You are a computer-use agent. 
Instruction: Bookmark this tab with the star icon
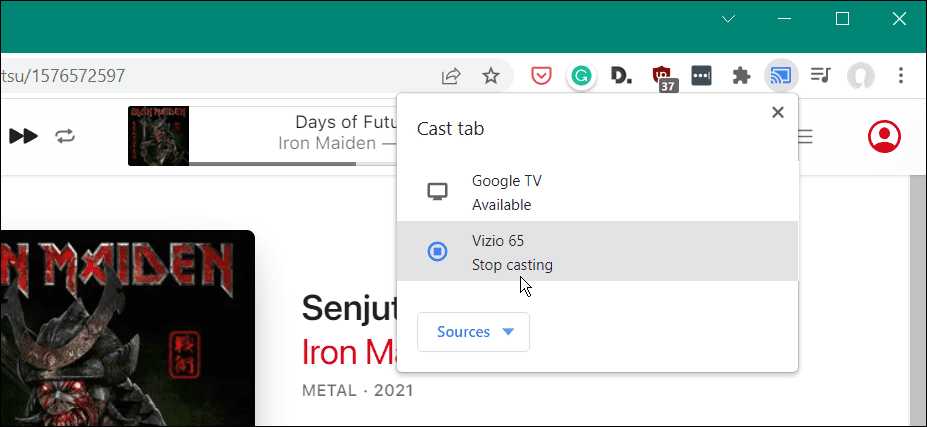click(x=491, y=76)
